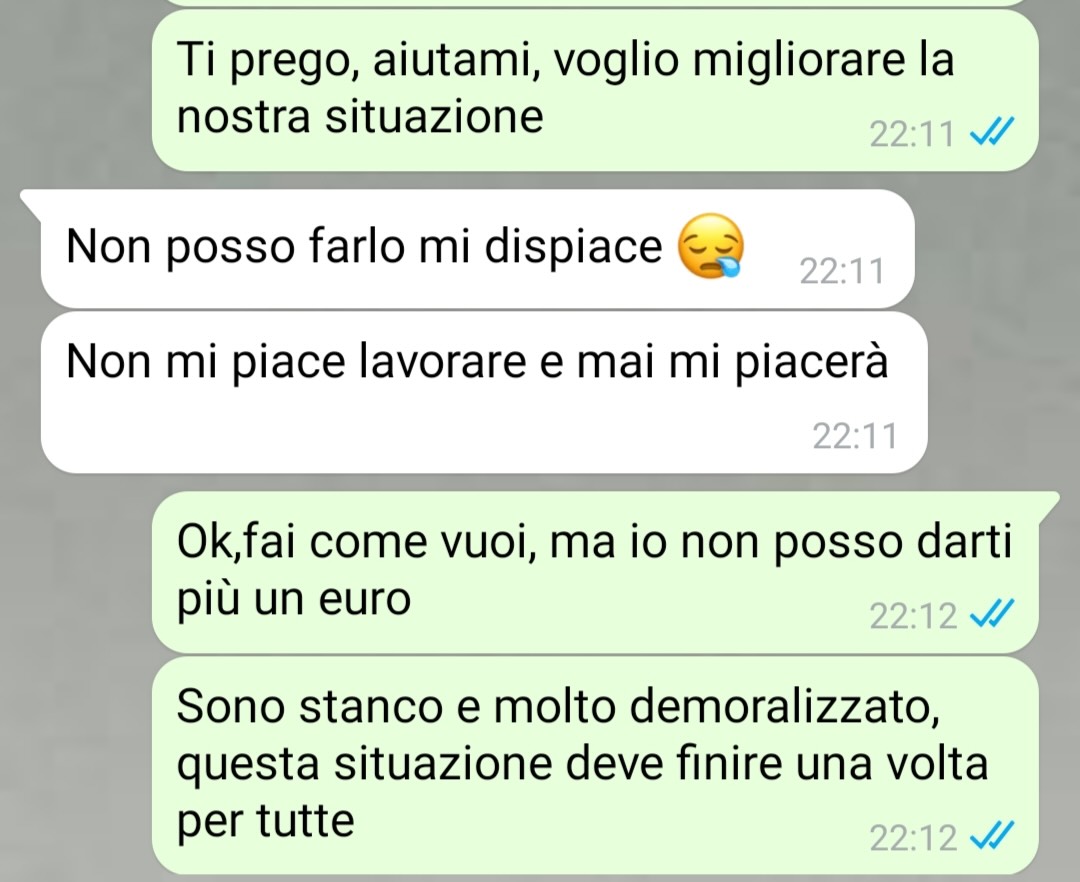
Task: Select the 'Non posso farlo mi dispiace' message
Action: coord(478,248)
